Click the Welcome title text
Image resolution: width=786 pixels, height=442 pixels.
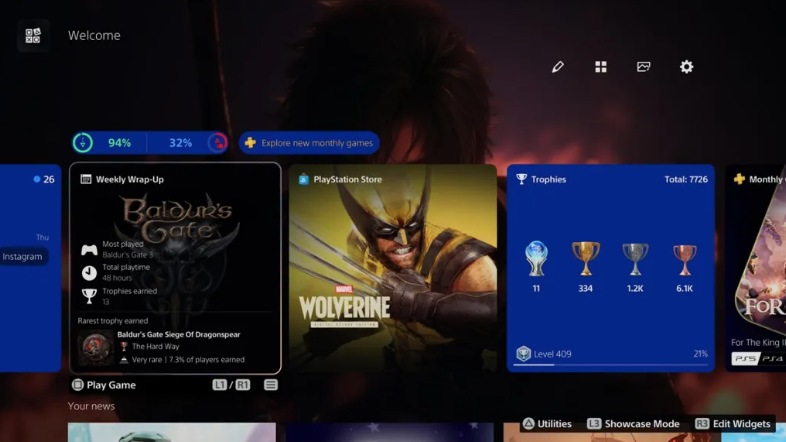(94, 36)
